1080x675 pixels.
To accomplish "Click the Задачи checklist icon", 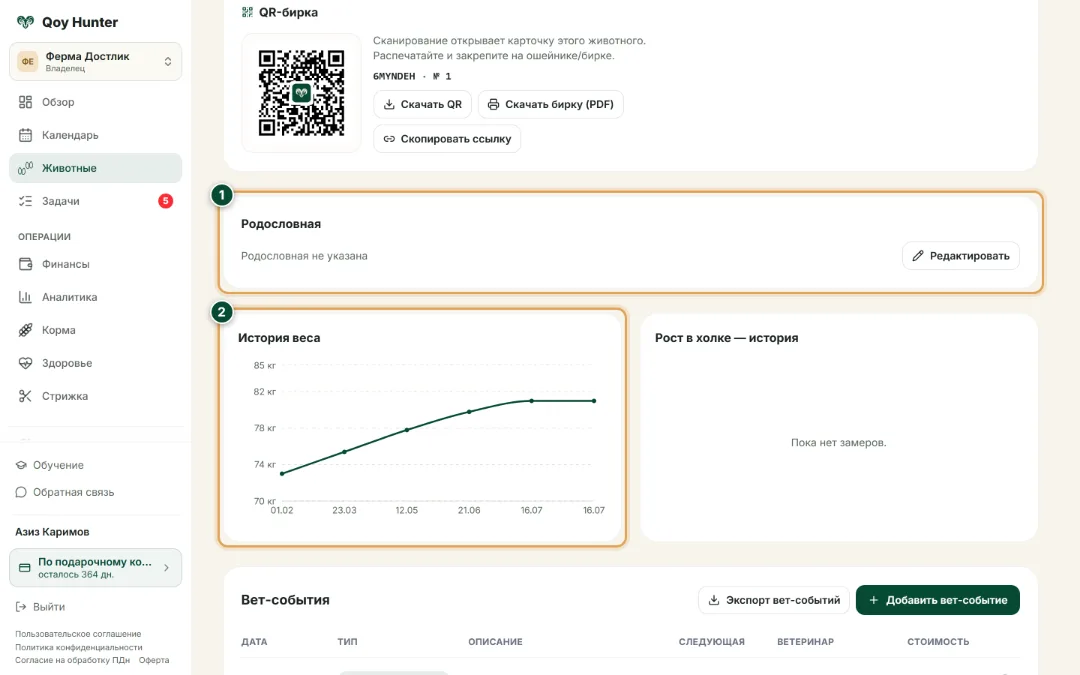I will [x=25, y=201].
